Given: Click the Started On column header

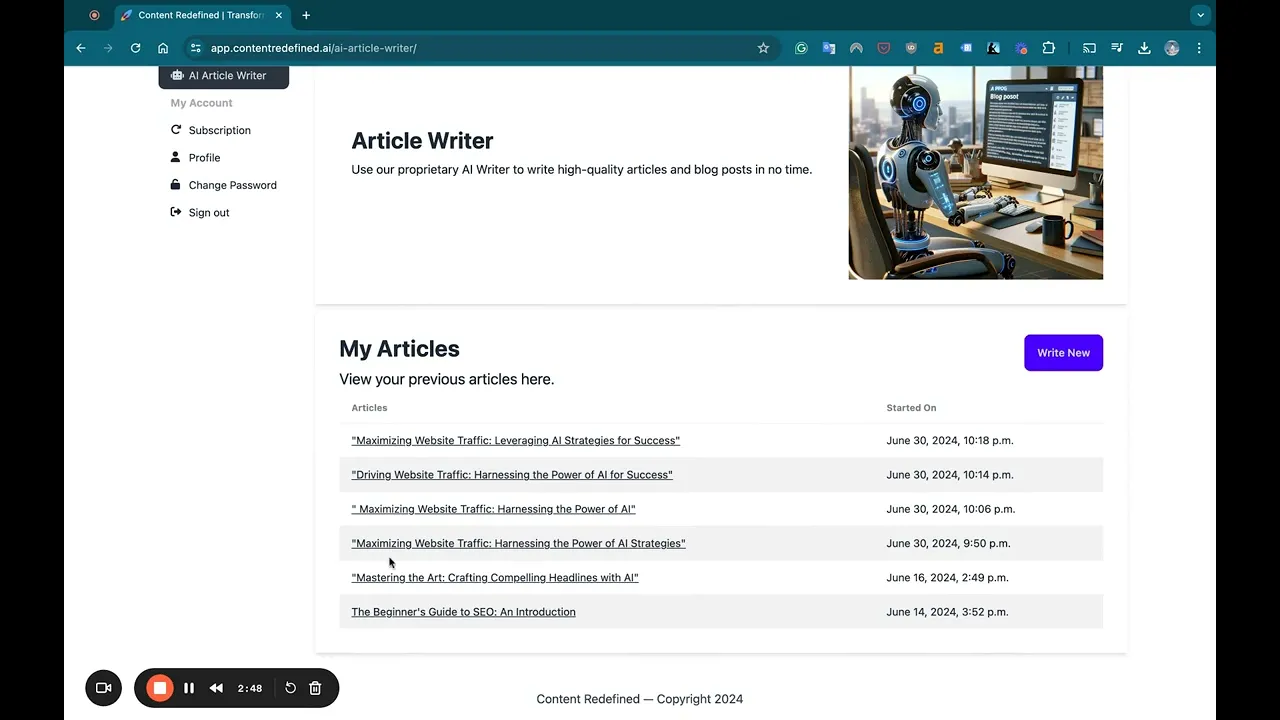Looking at the screenshot, I should (911, 408).
